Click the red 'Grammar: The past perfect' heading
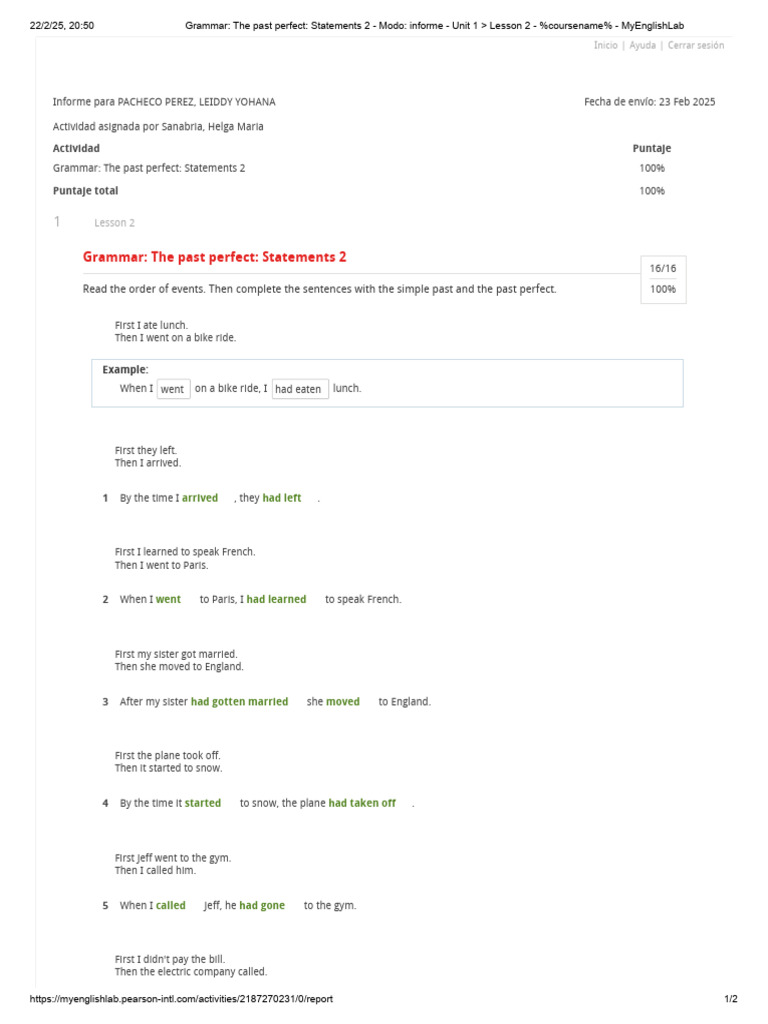This screenshot has width=768, height=1024. [x=215, y=257]
